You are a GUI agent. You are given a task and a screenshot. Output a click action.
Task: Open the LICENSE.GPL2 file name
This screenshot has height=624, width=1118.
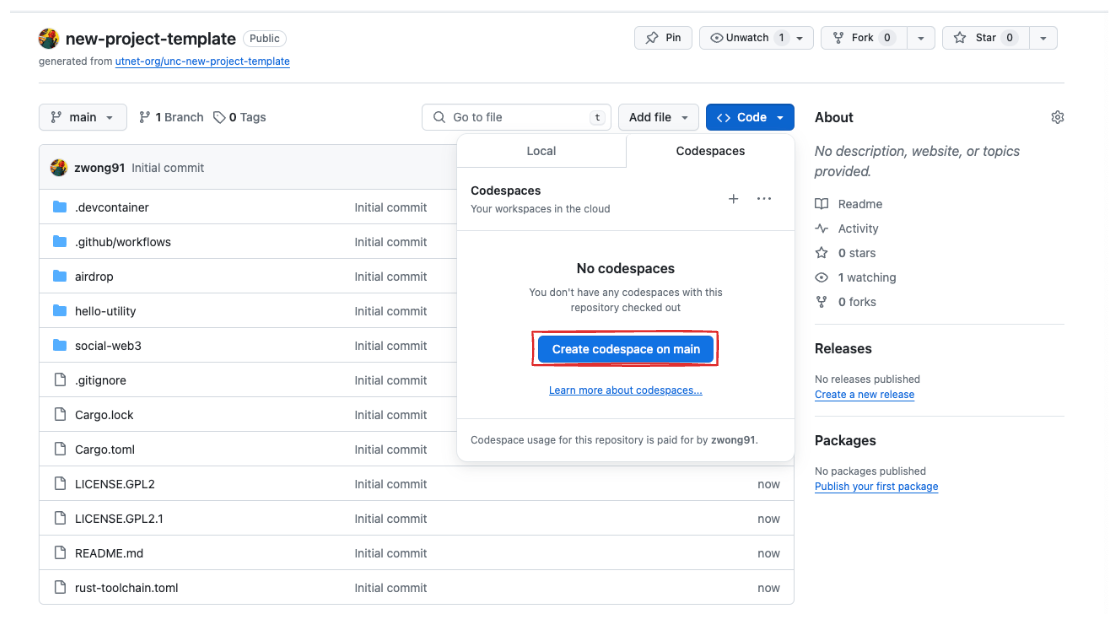(115, 484)
